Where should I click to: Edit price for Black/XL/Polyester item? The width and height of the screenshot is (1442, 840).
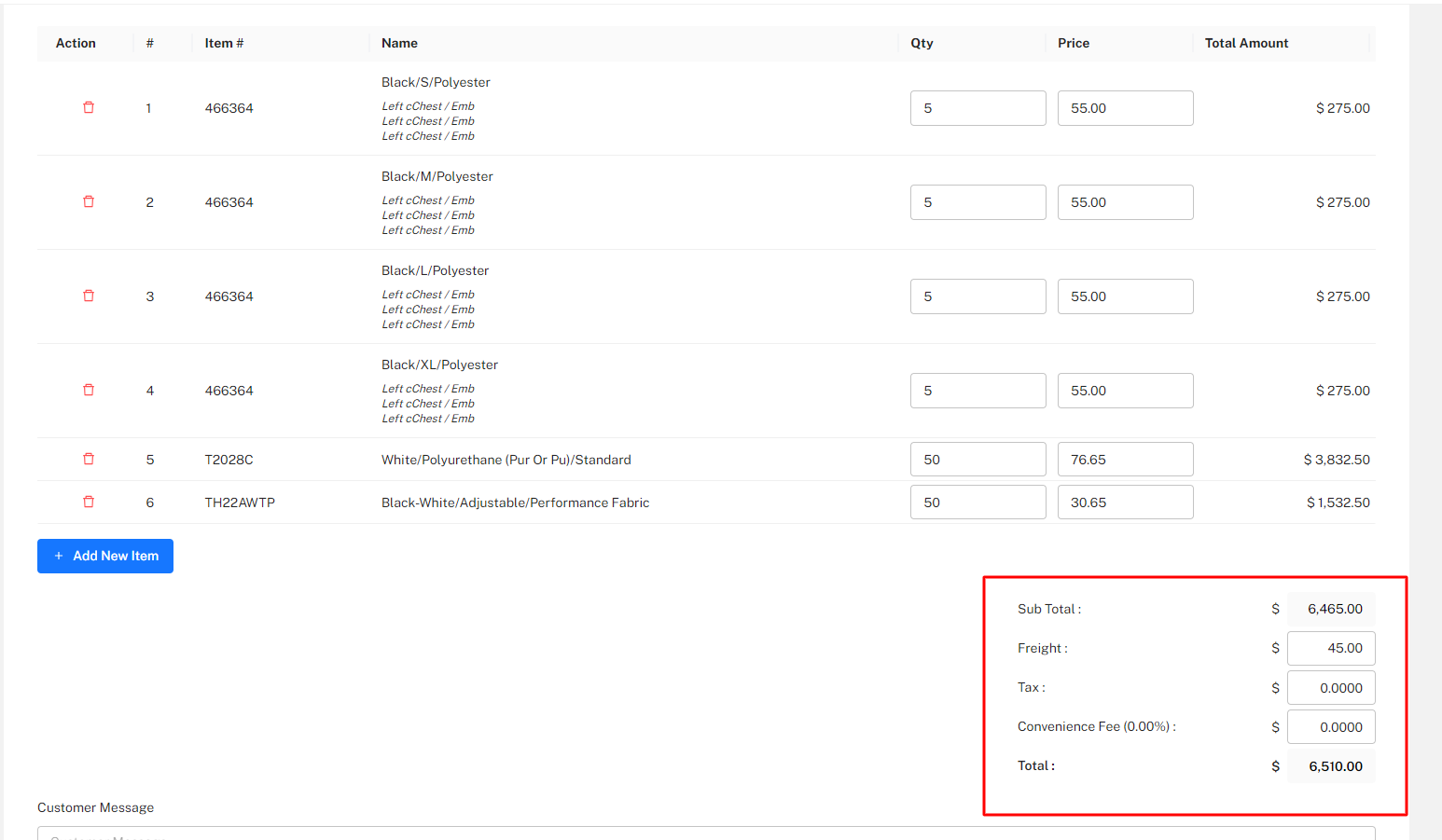[1124, 391]
